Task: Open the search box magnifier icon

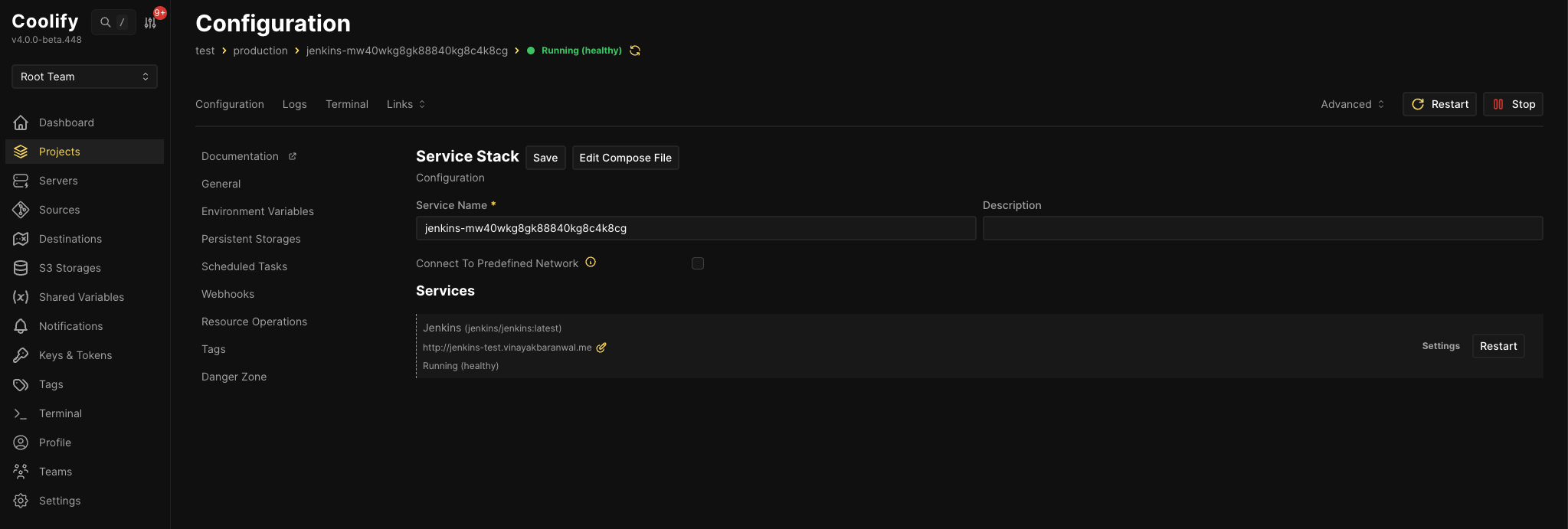Action: 106,22
